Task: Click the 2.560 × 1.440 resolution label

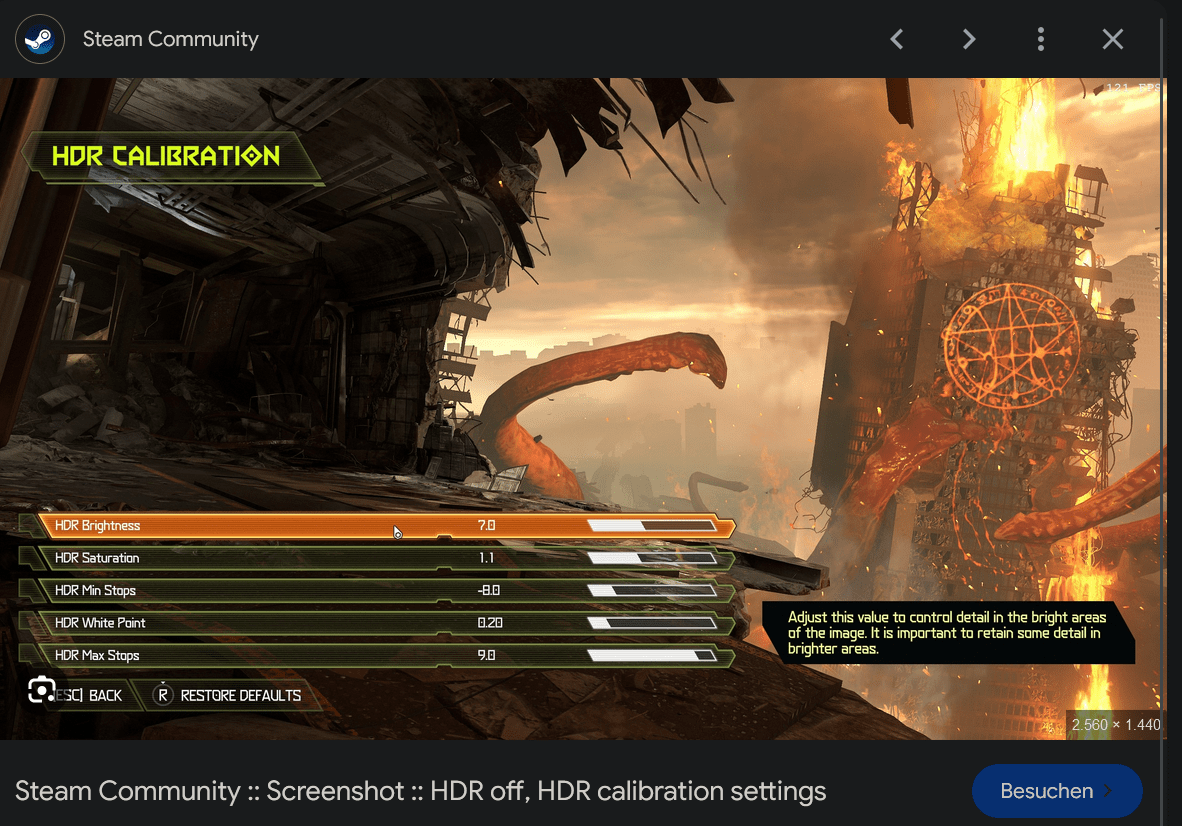Action: [x=1116, y=724]
